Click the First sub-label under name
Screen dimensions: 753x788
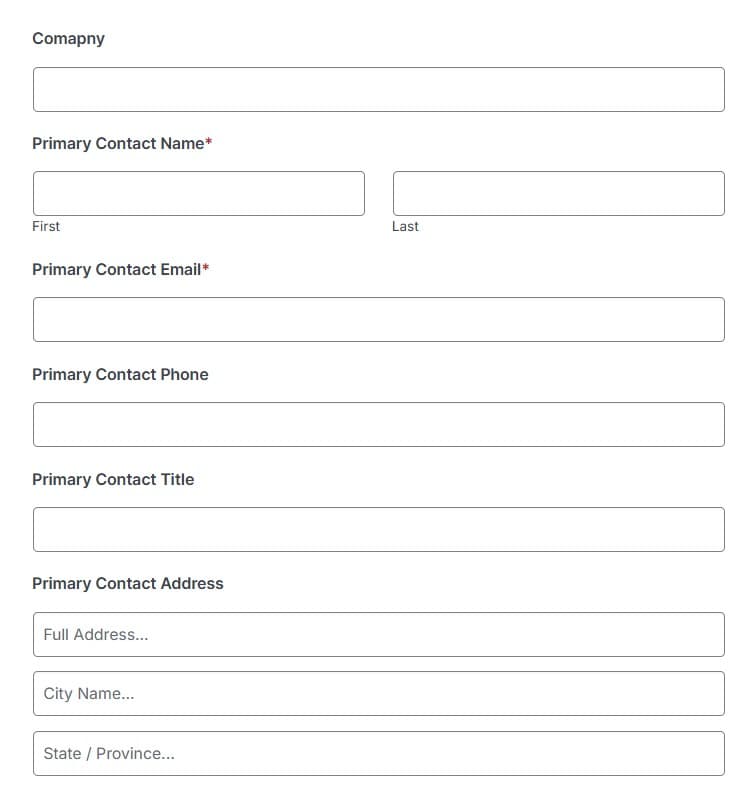pyautogui.click(x=46, y=226)
